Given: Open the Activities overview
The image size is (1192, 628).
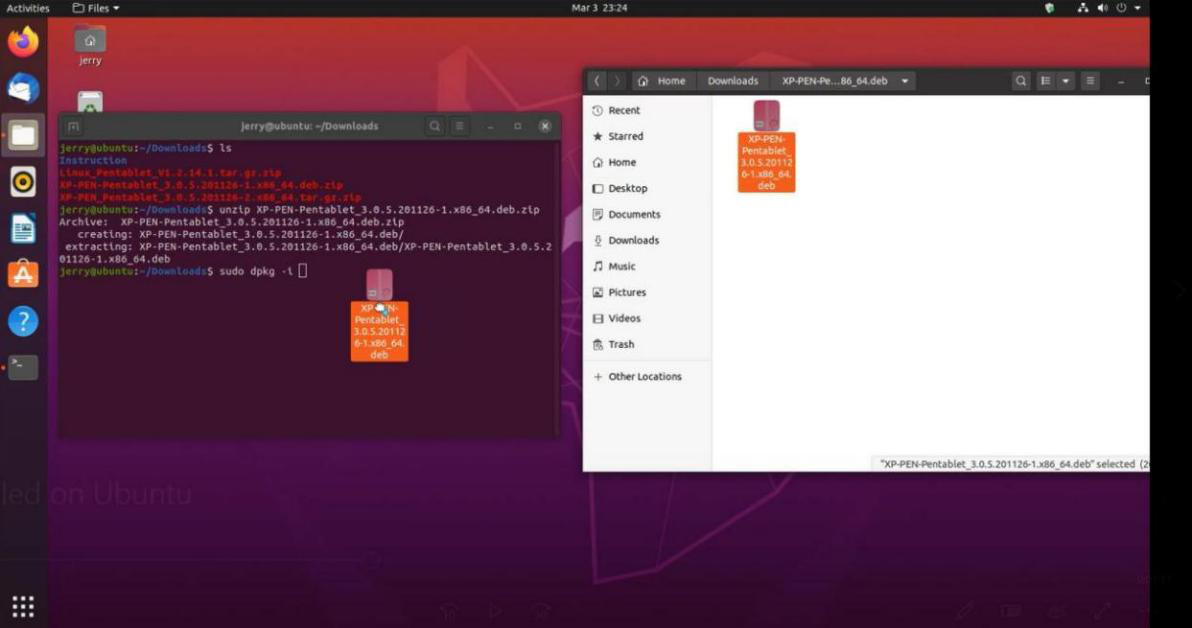Looking at the screenshot, I should (x=28, y=8).
